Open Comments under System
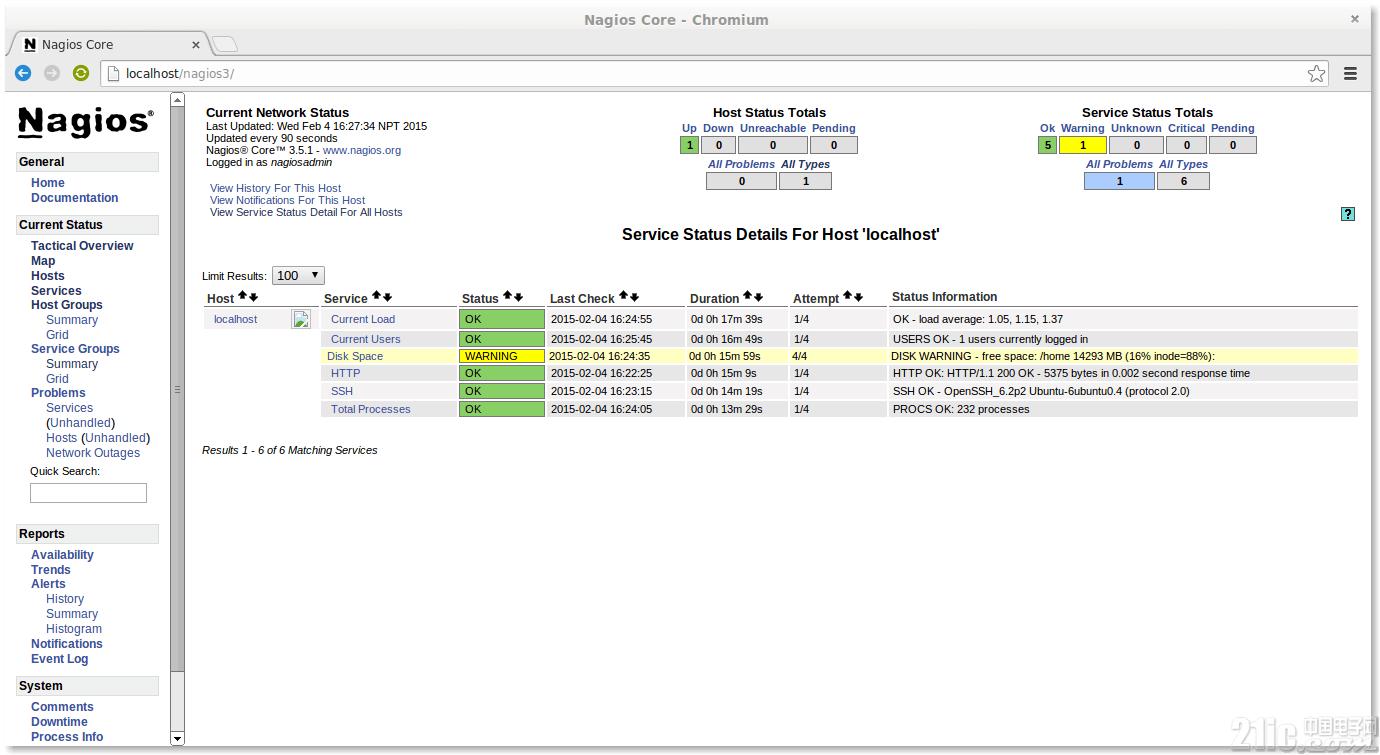The height and width of the screenshot is (755, 1380). coord(62,707)
